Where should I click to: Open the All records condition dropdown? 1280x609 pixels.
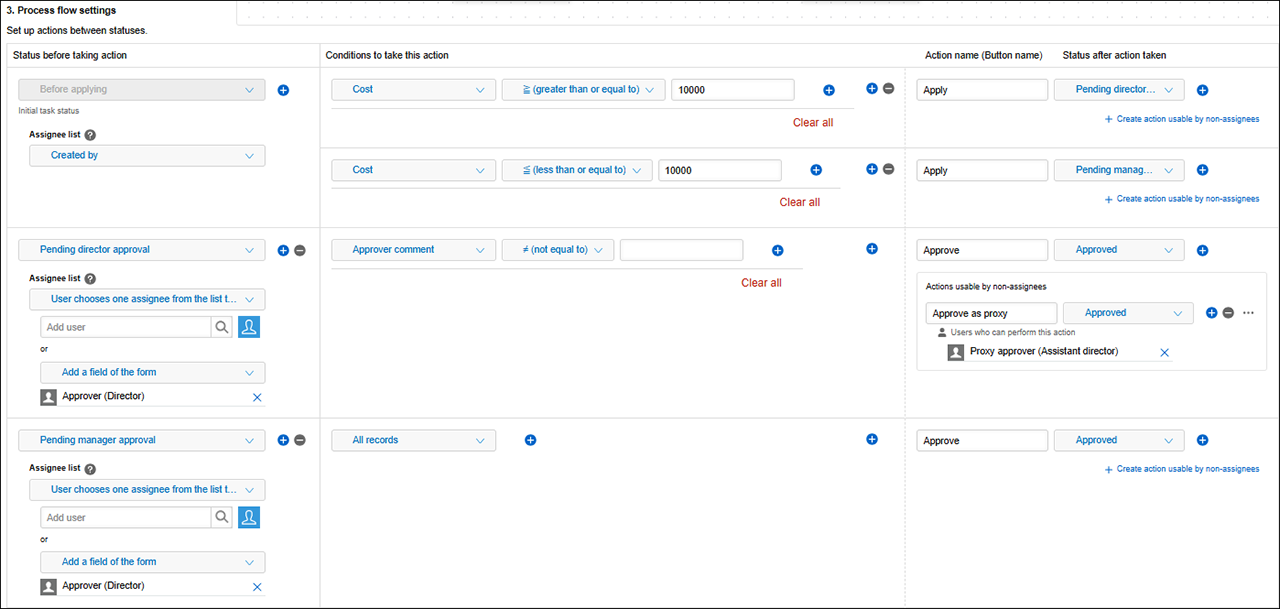(413, 440)
